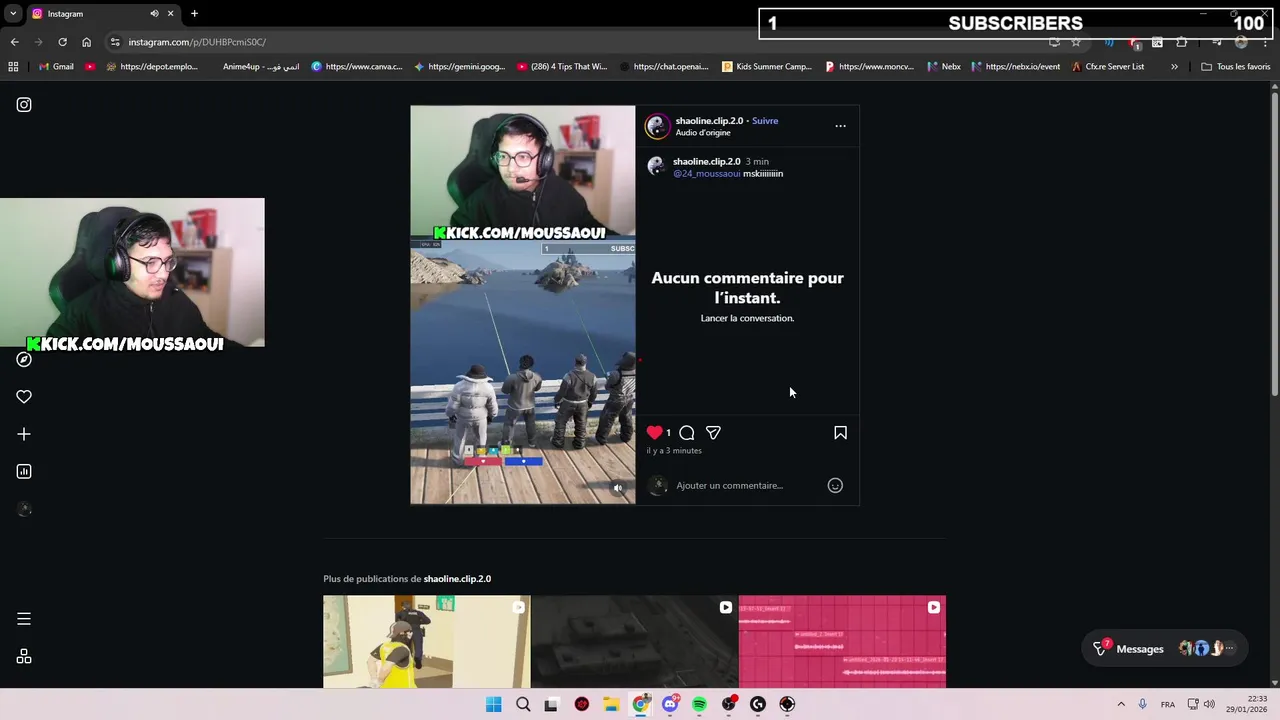
Task: View site information icon in address bar
Action: [x=115, y=42]
